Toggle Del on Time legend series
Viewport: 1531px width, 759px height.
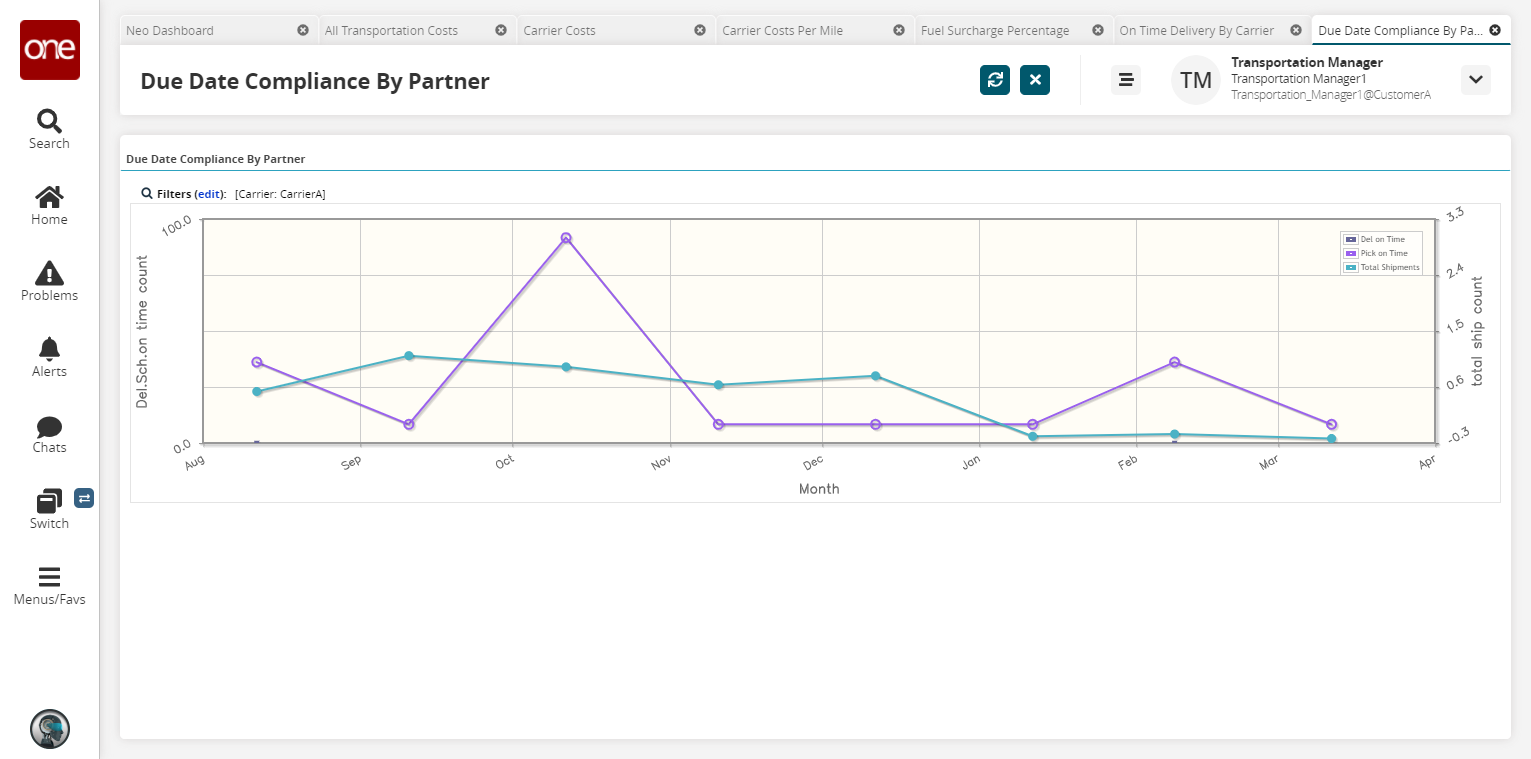[1382, 239]
